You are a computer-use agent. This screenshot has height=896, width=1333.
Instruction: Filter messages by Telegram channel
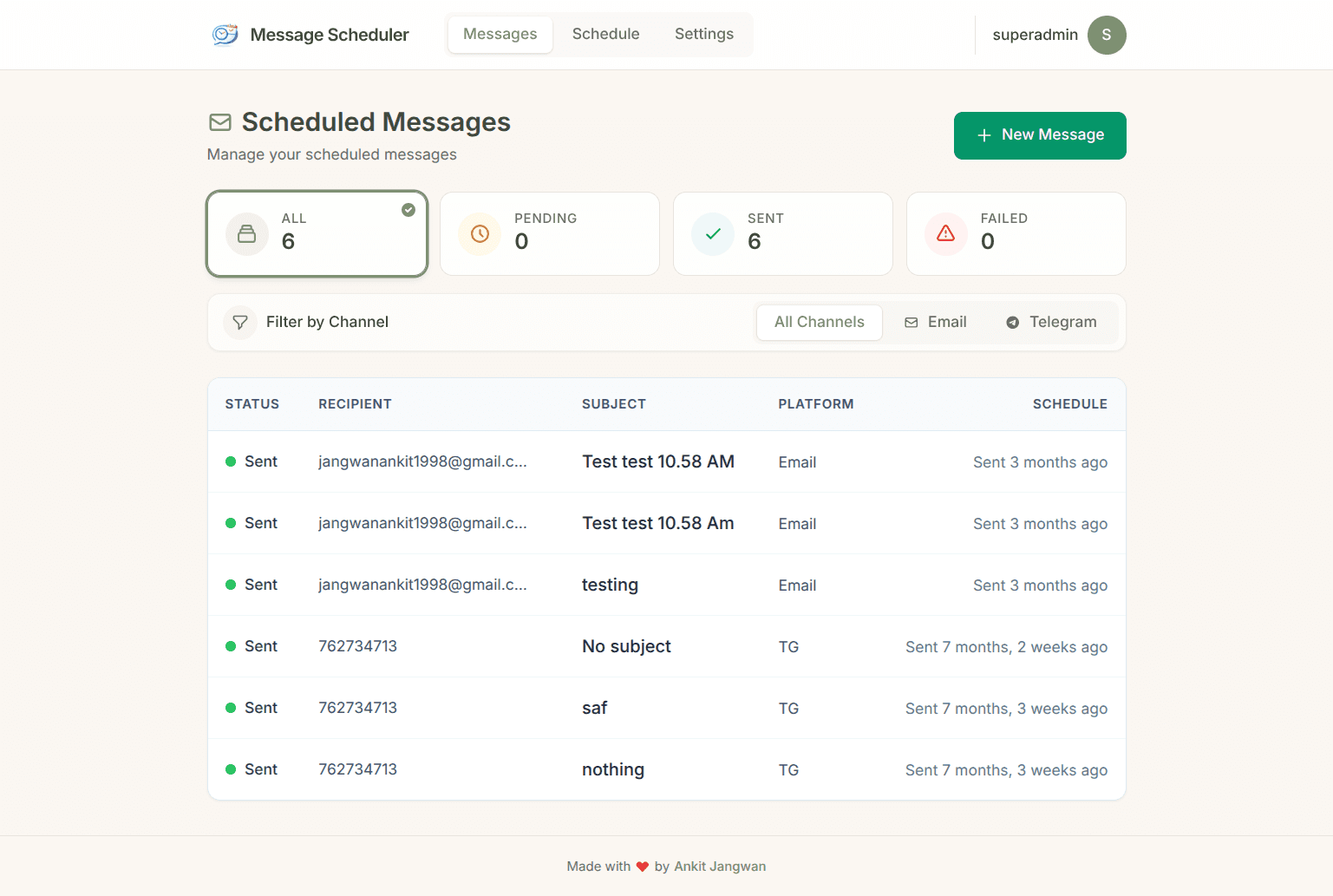pyautogui.click(x=1051, y=323)
